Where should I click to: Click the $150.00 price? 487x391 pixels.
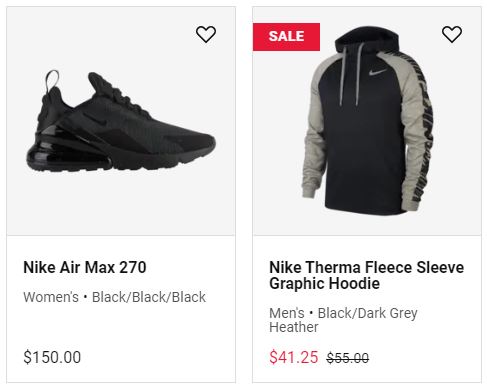[x=52, y=357]
